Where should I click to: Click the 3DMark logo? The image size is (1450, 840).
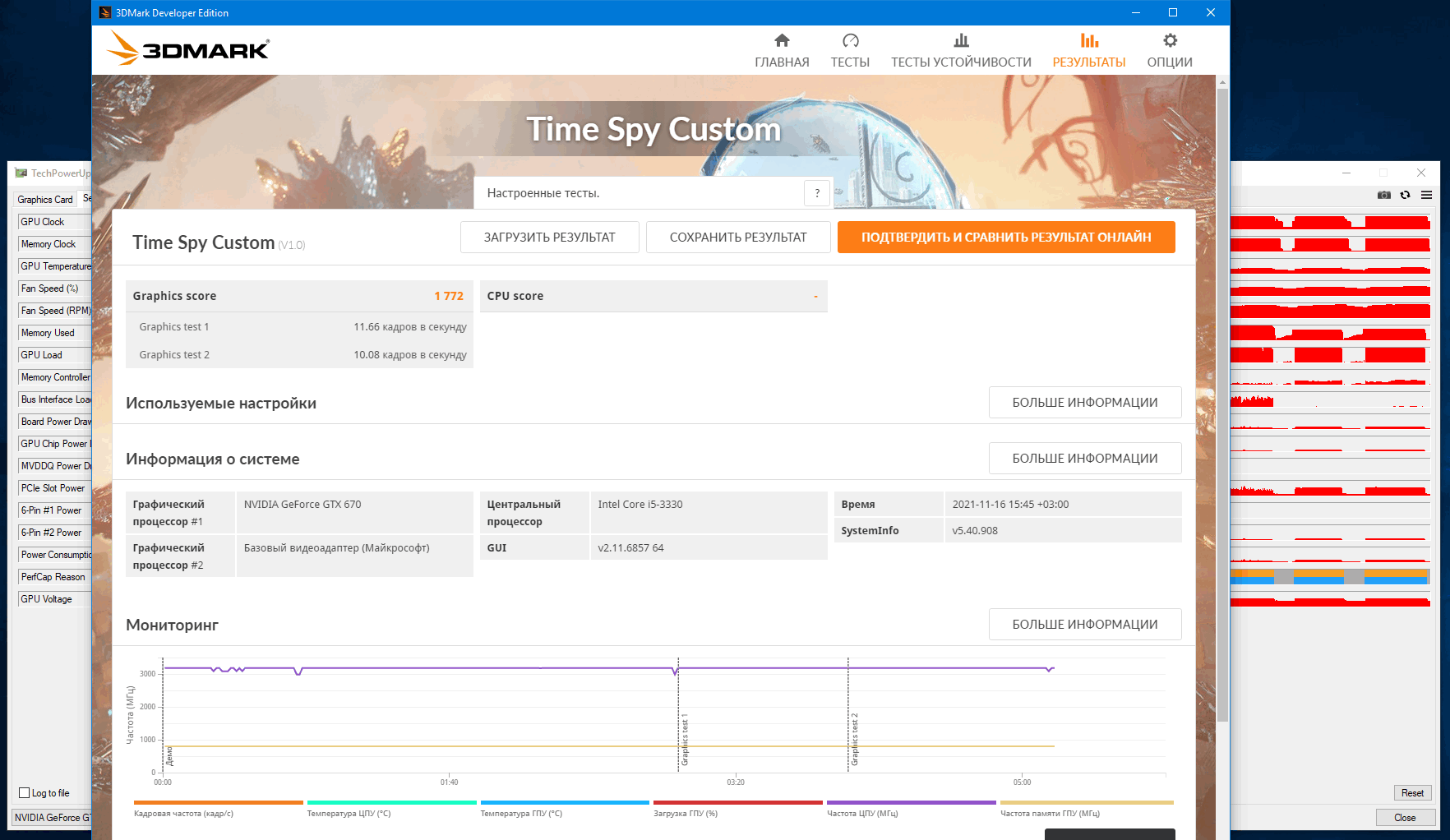coord(188,48)
